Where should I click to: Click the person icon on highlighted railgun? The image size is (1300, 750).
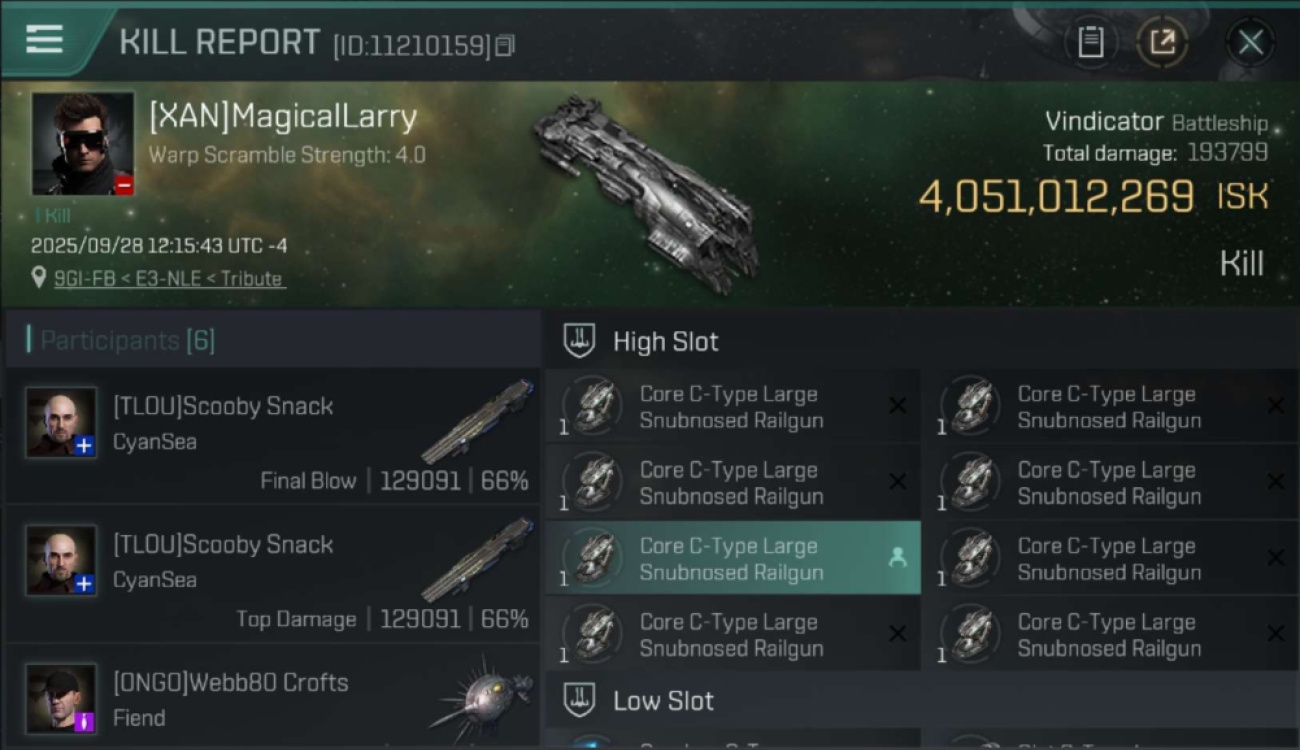tap(897, 558)
